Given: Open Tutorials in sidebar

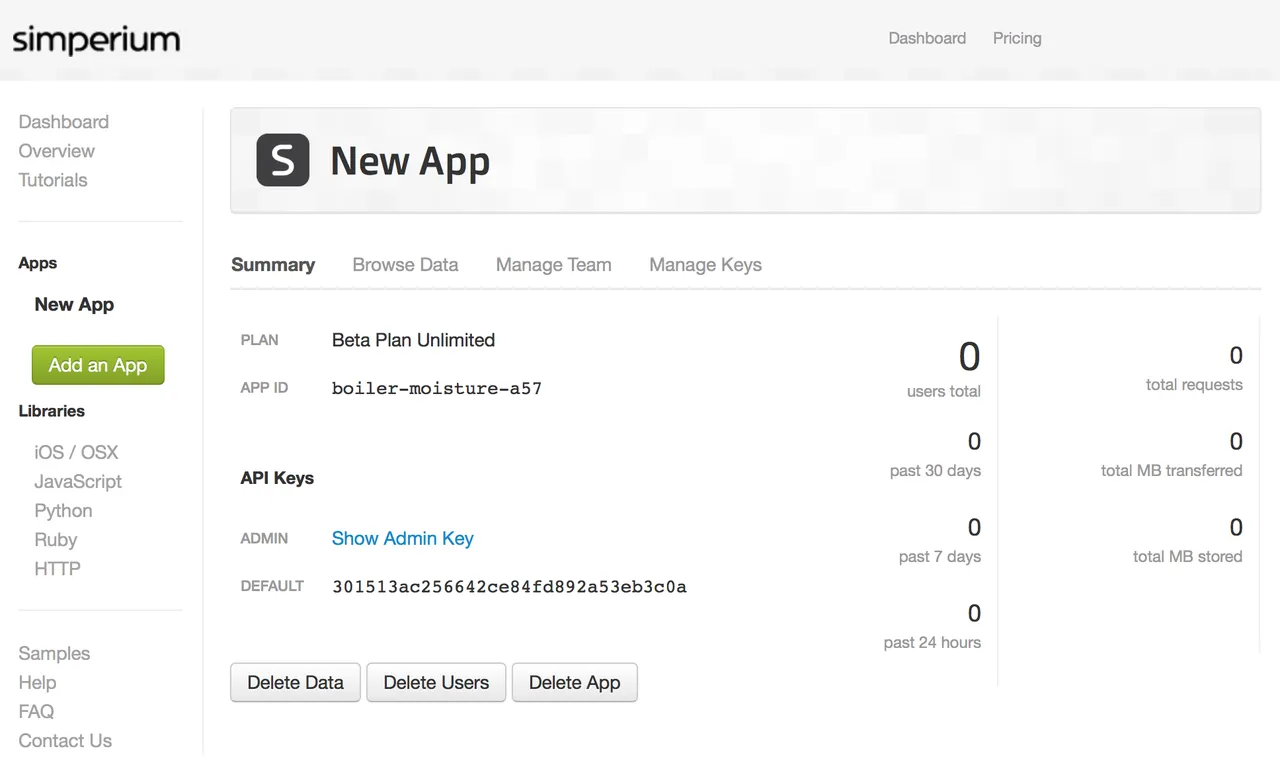Looking at the screenshot, I should (53, 180).
